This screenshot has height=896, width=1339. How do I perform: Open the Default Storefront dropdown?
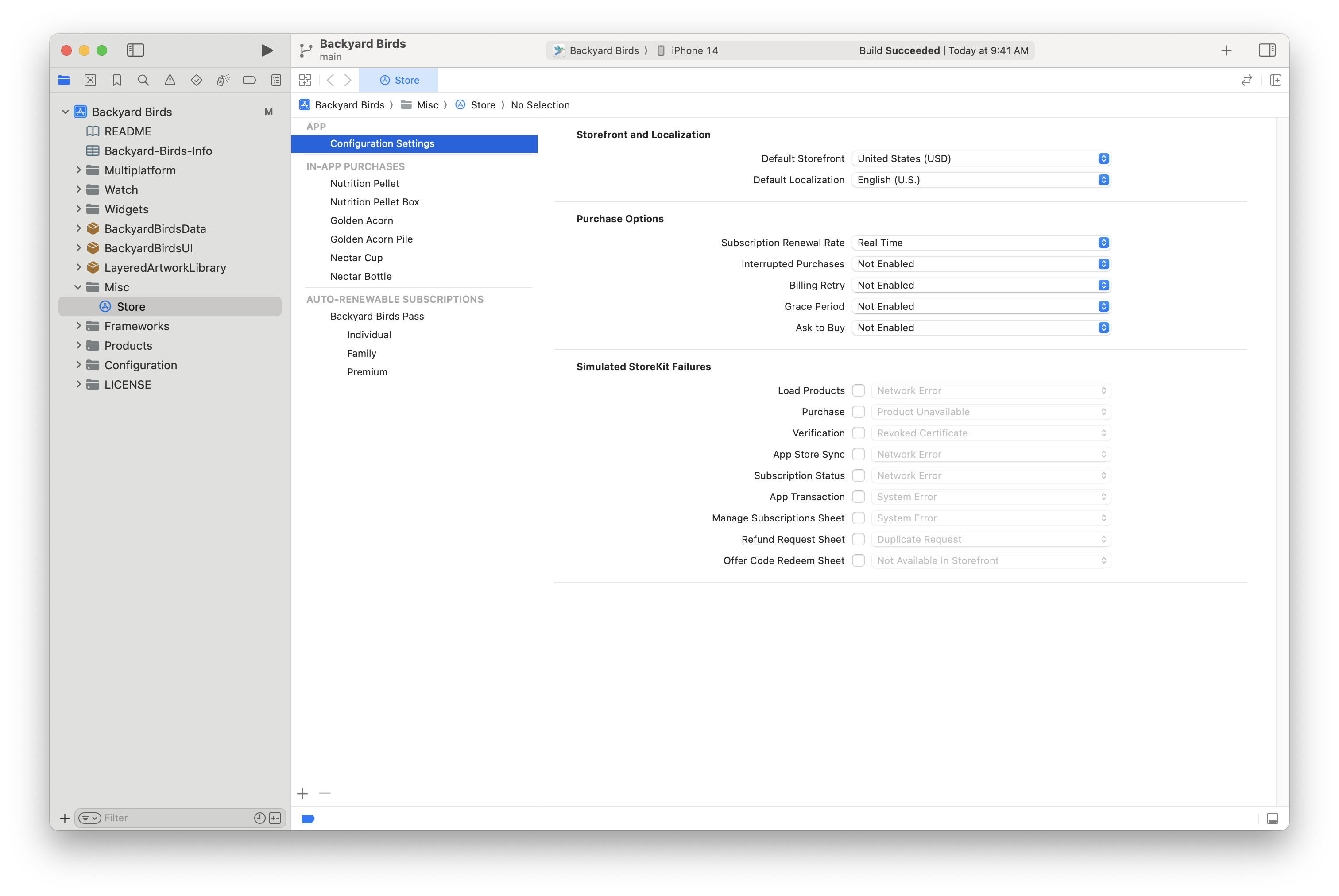(x=980, y=158)
